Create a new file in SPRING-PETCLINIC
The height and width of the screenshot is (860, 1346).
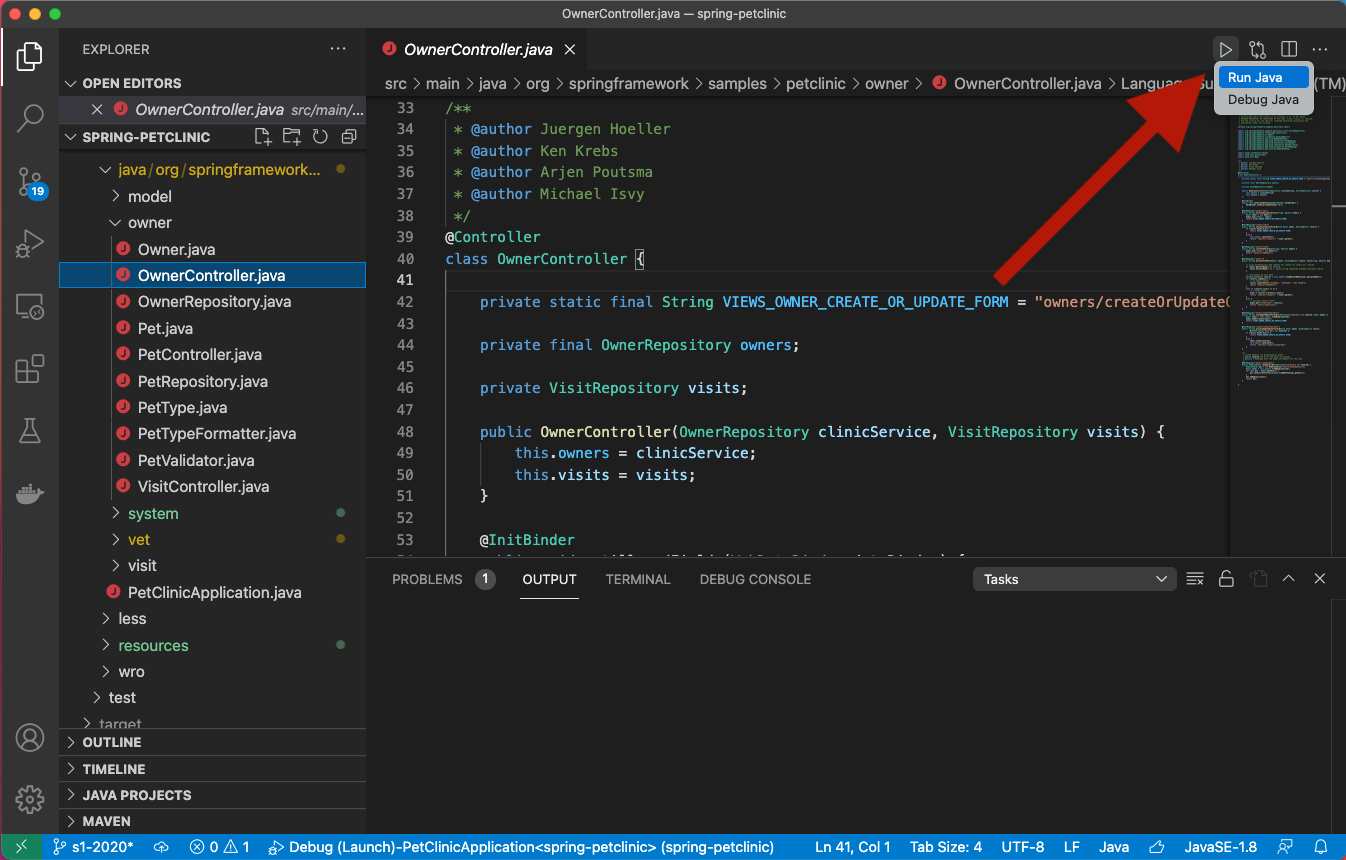(x=263, y=137)
